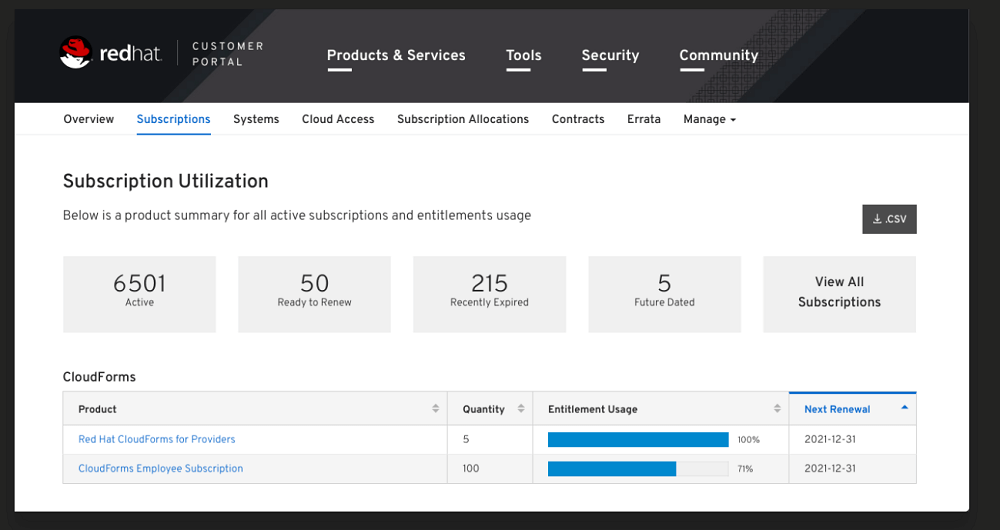Sort table by Quantity column
1000x530 pixels.
(x=519, y=409)
